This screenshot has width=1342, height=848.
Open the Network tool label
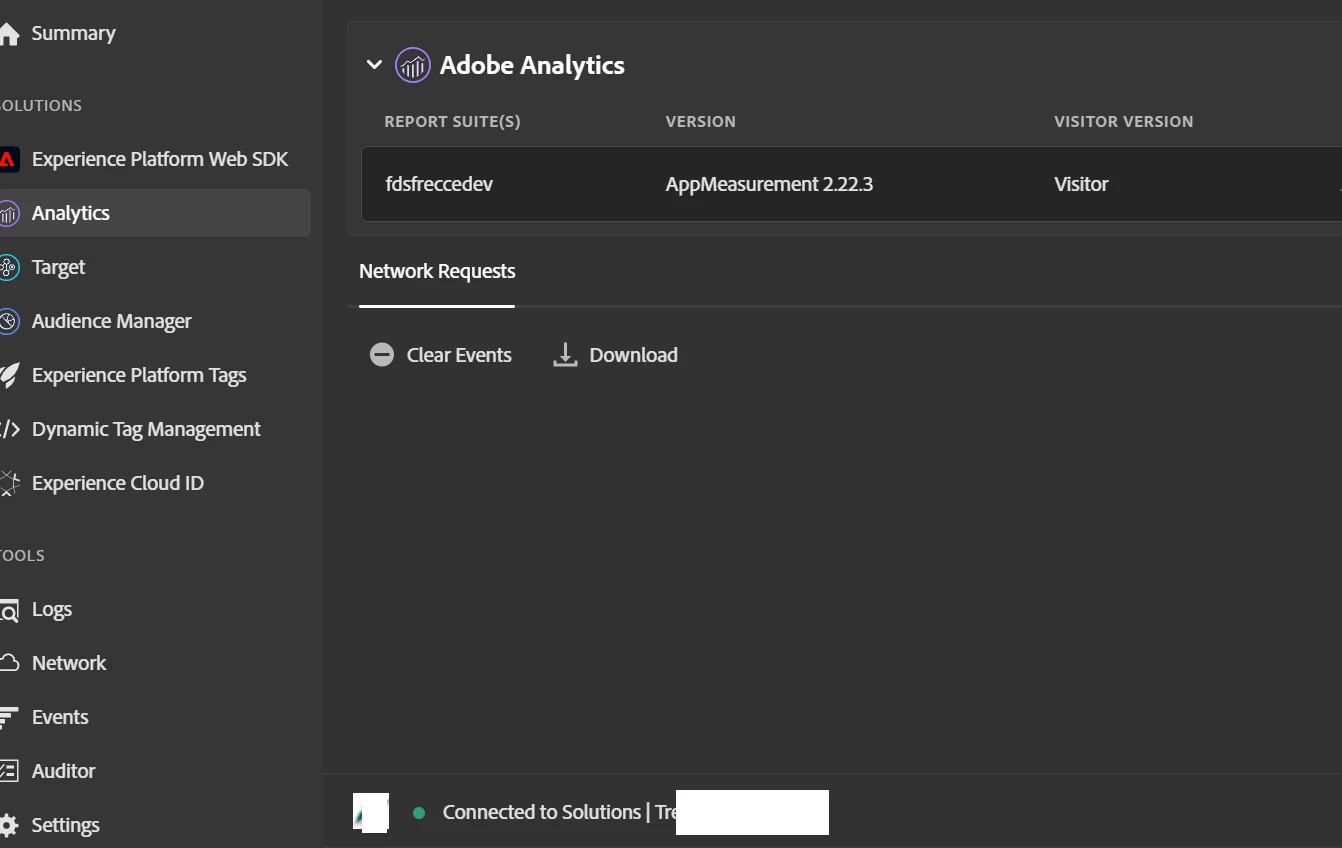click(x=69, y=663)
